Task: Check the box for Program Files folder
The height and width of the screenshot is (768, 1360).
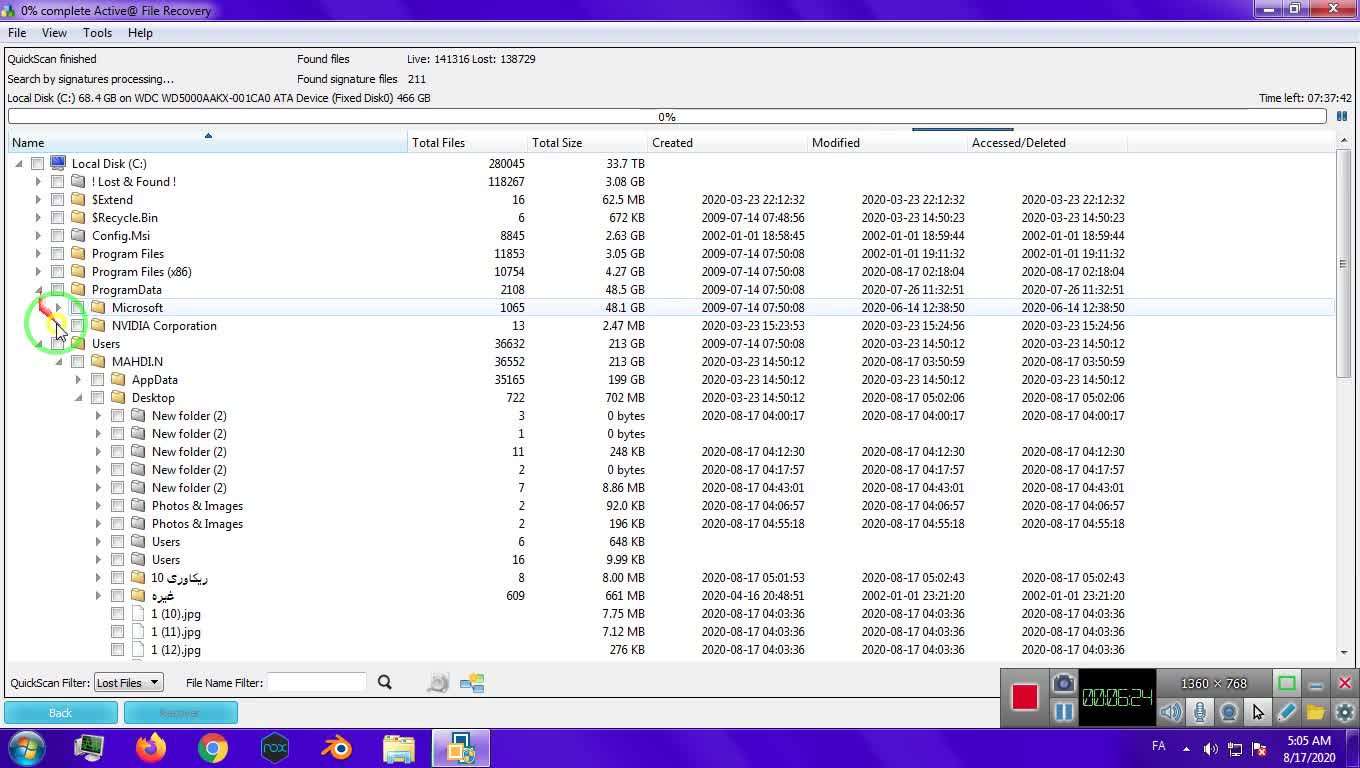Action: pyautogui.click(x=57, y=254)
